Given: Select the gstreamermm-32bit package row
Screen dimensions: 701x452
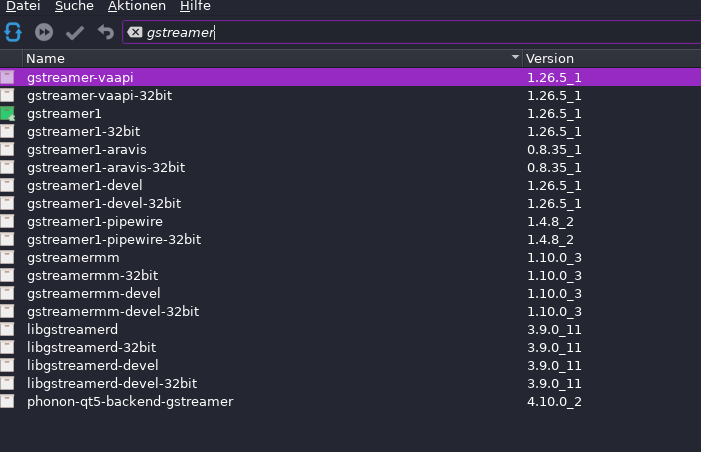Looking at the screenshot, I should pos(92,275).
